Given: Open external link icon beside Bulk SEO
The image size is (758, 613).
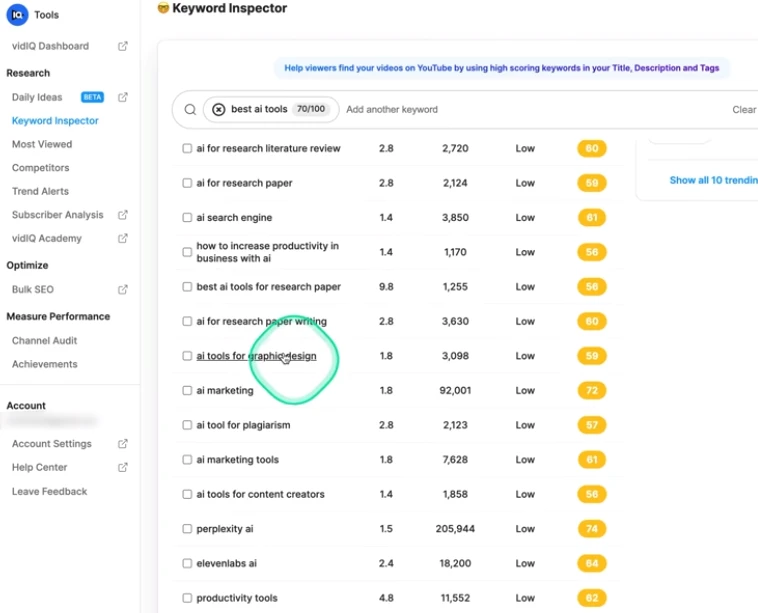Looking at the screenshot, I should 123,290.
